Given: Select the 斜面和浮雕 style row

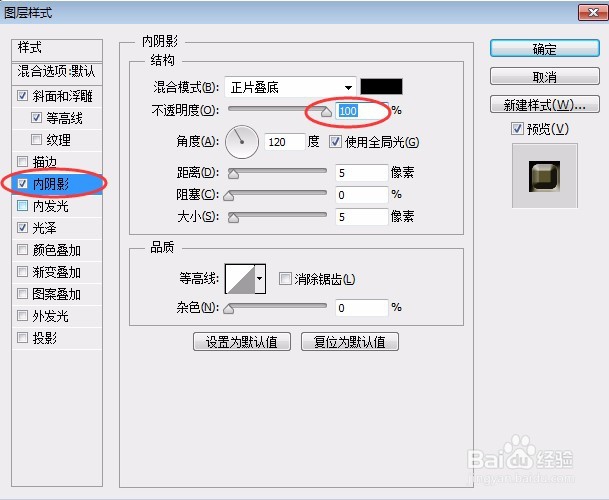Looking at the screenshot, I should (x=57, y=96).
